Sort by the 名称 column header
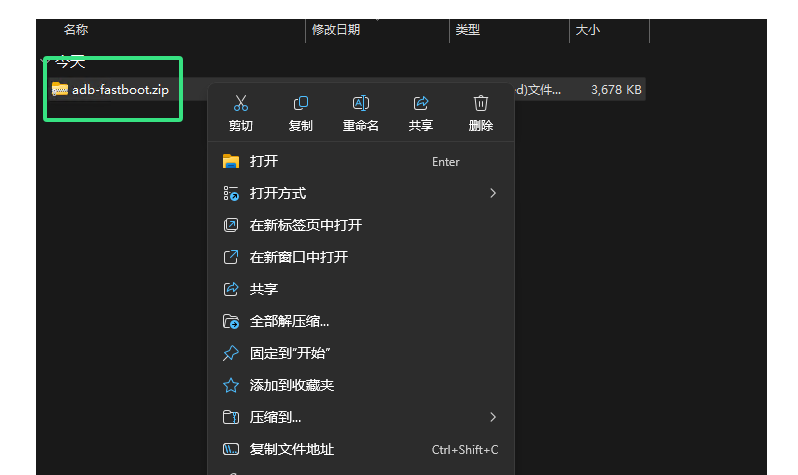This screenshot has height=475, width=798. pyautogui.click(x=76, y=30)
